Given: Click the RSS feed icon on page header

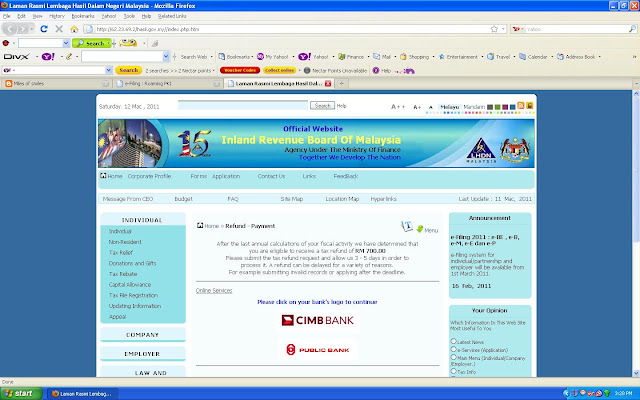Looking at the screenshot, I should click(x=520, y=105).
